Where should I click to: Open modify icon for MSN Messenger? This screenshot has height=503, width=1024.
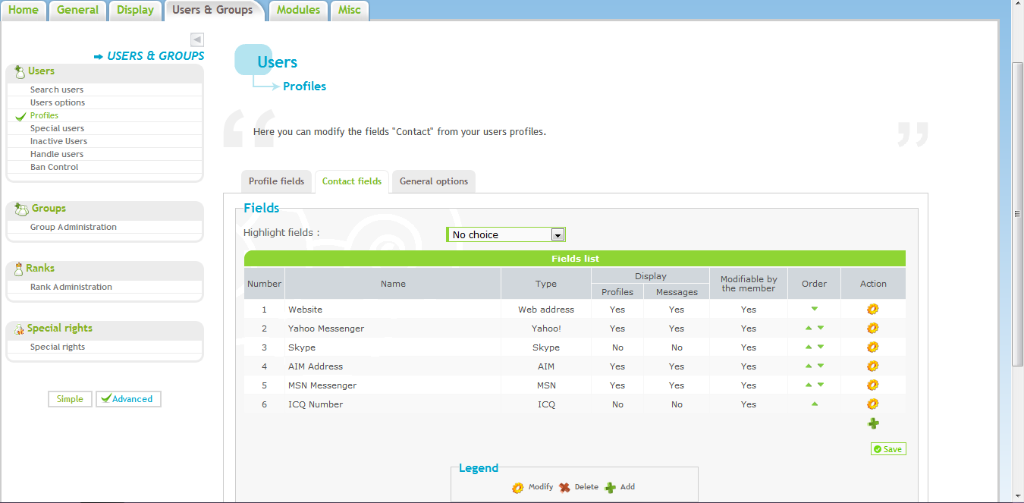click(872, 385)
